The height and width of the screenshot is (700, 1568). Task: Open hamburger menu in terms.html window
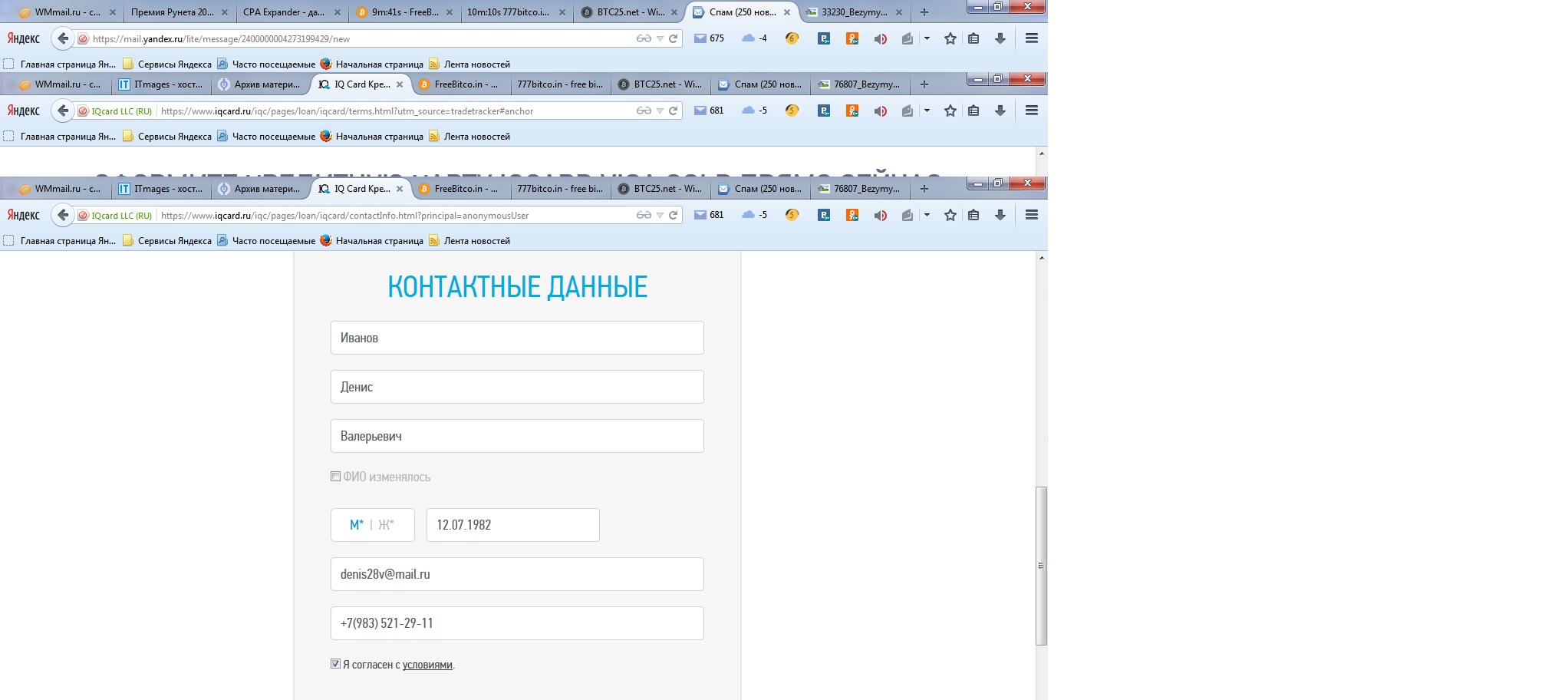(x=1032, y=111)
